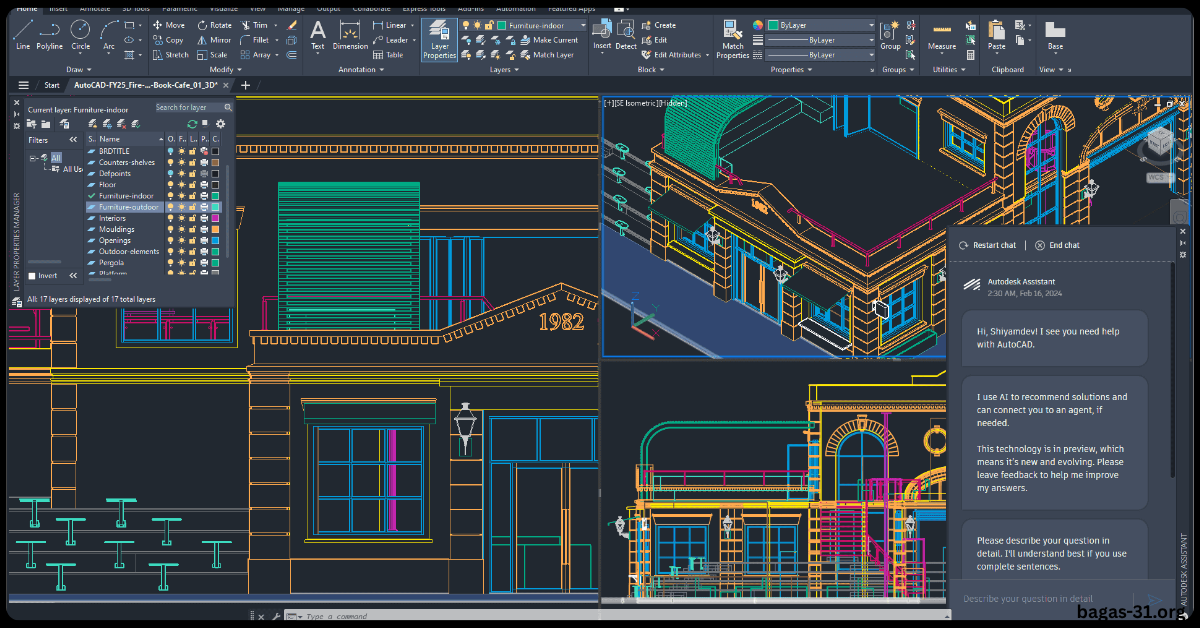Image resolution: width=1200 pixels, height=628 pixels.
Task: Change color swatch of Openings layer
Action: (215, 240)
